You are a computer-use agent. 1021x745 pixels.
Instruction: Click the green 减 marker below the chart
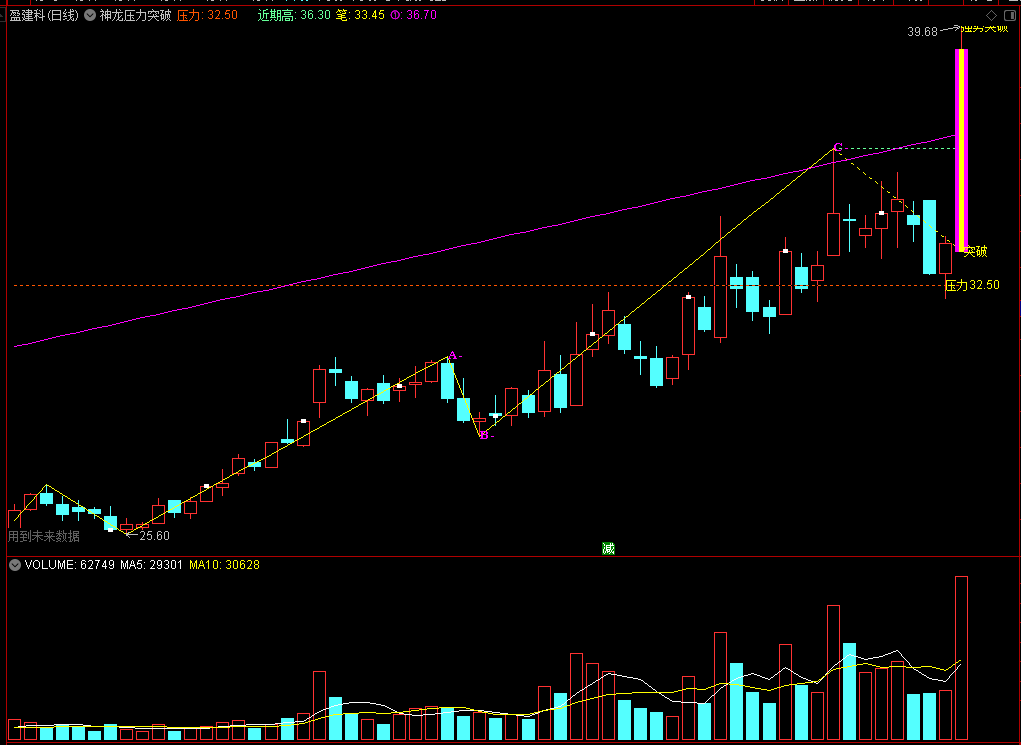click(x=608, y=548)
